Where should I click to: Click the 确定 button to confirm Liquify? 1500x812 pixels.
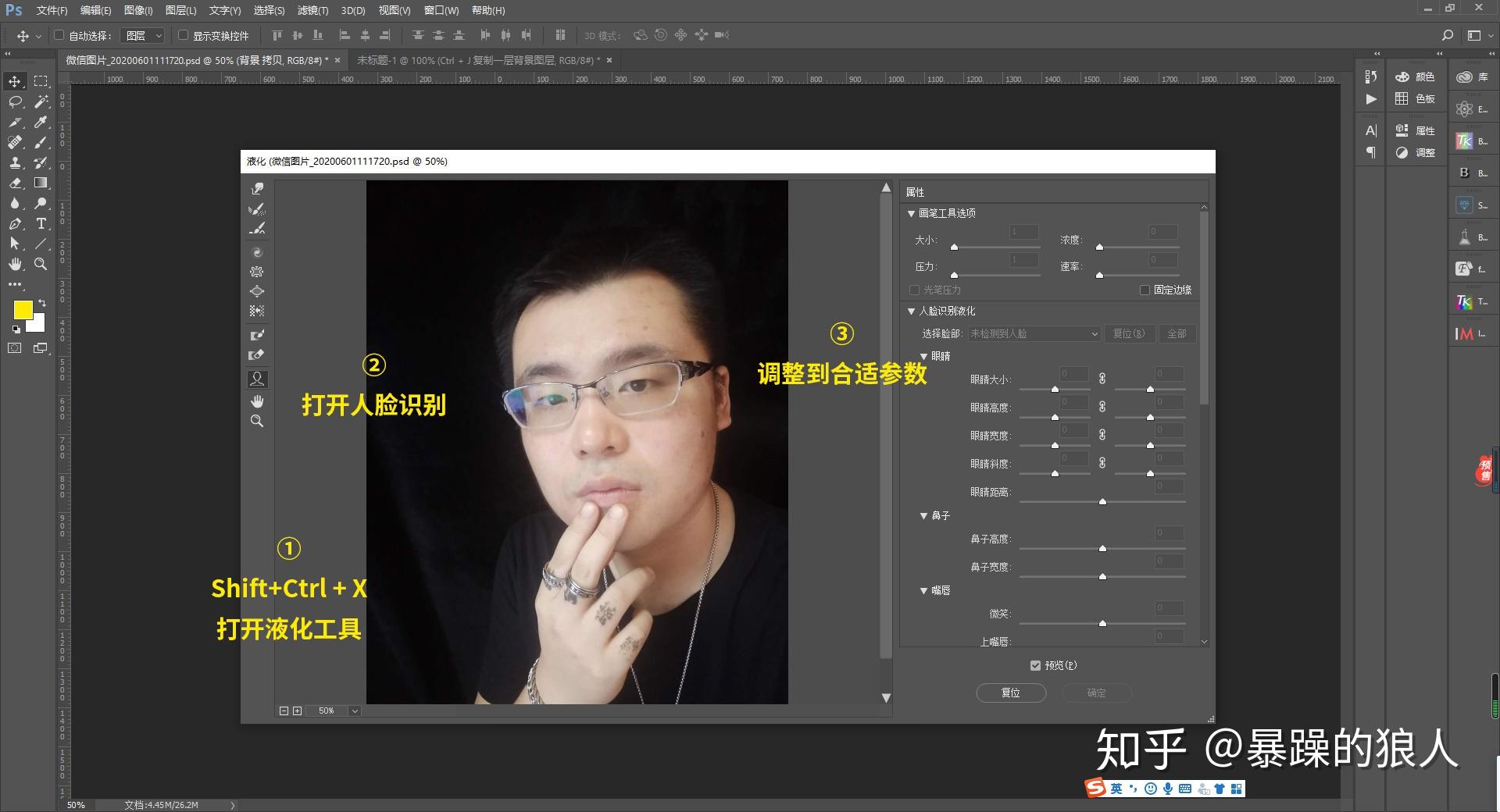1096,693
